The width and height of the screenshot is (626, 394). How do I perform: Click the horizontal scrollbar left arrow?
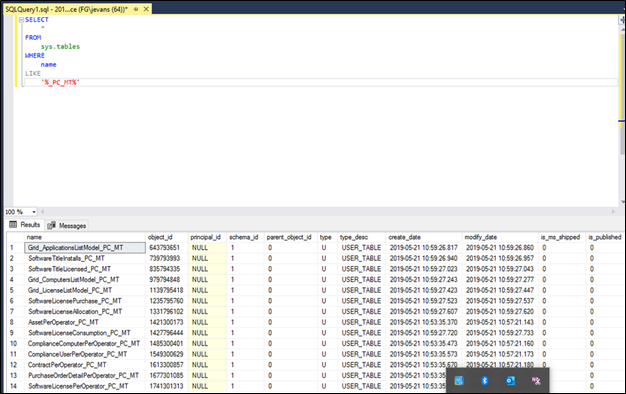[42, 212]
